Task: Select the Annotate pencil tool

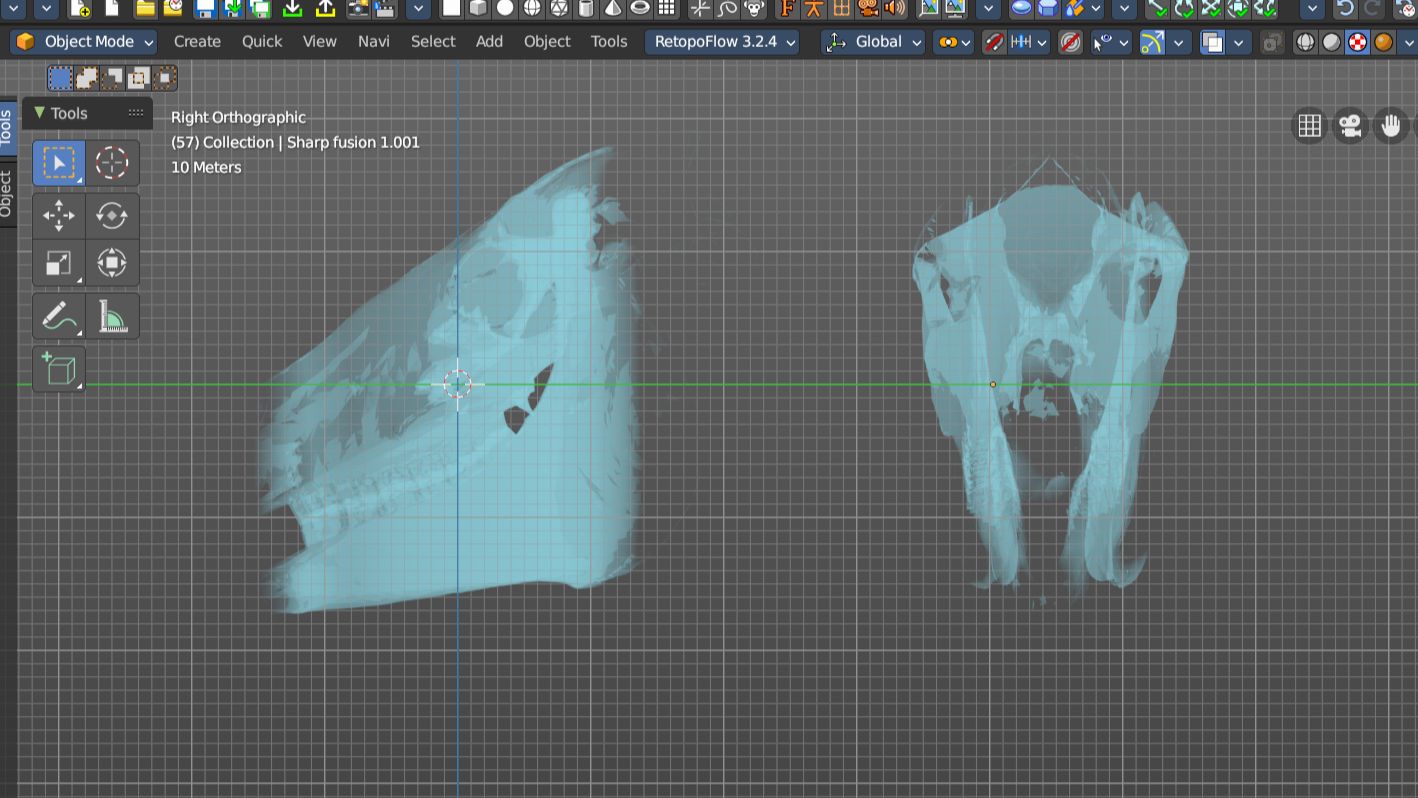Action: click(59, 318)
